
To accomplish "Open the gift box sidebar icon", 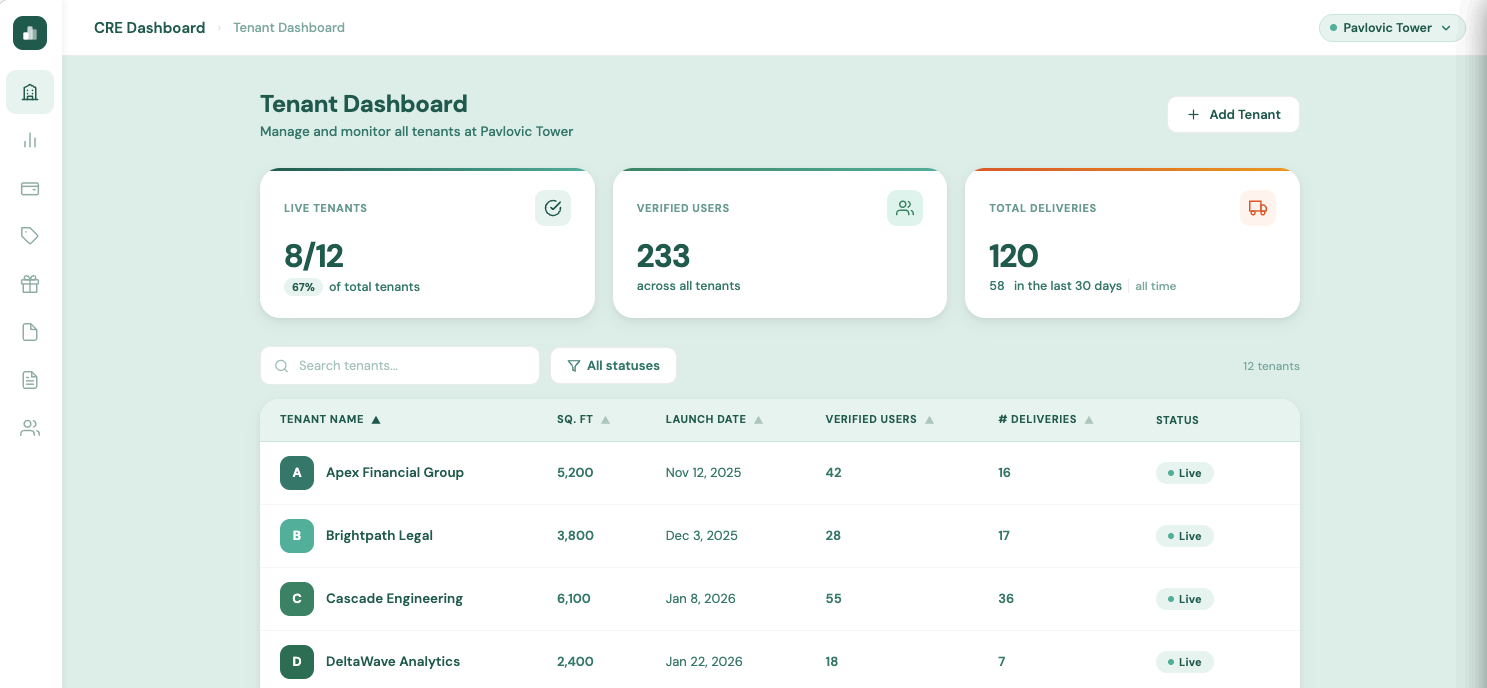I will tap(30, 284).
